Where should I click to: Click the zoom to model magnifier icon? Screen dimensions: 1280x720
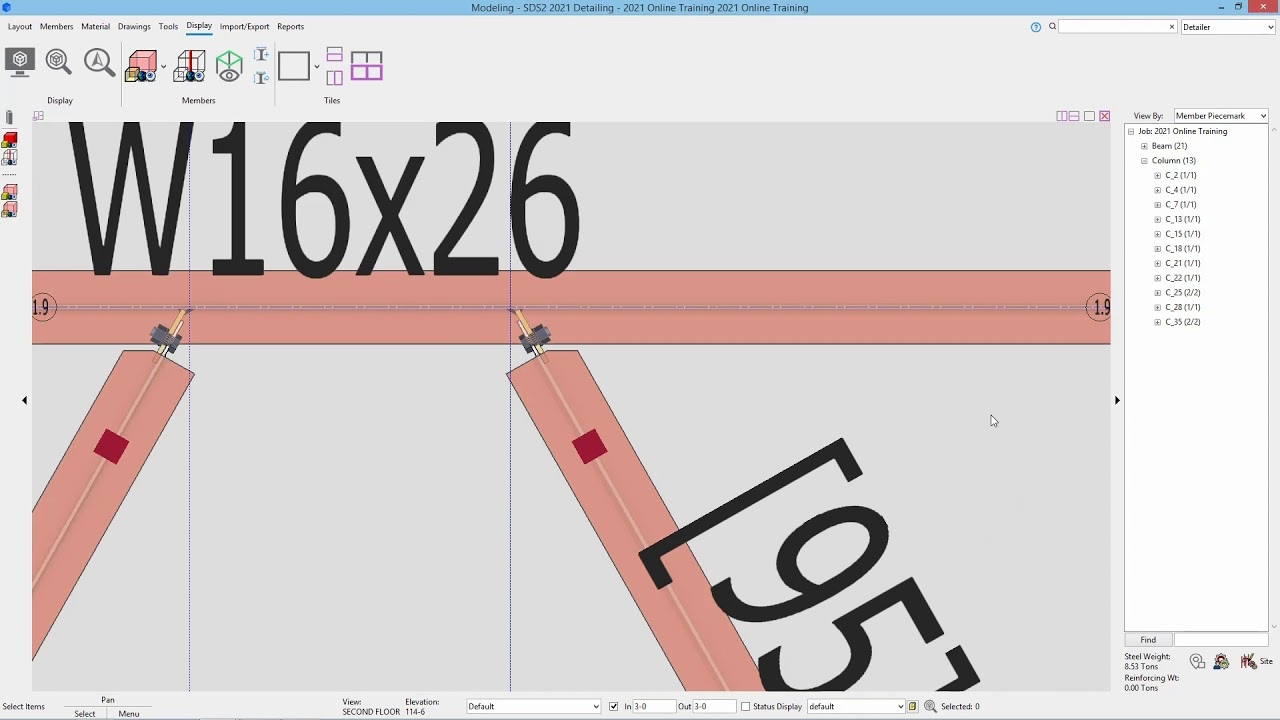tap(58, 62)
